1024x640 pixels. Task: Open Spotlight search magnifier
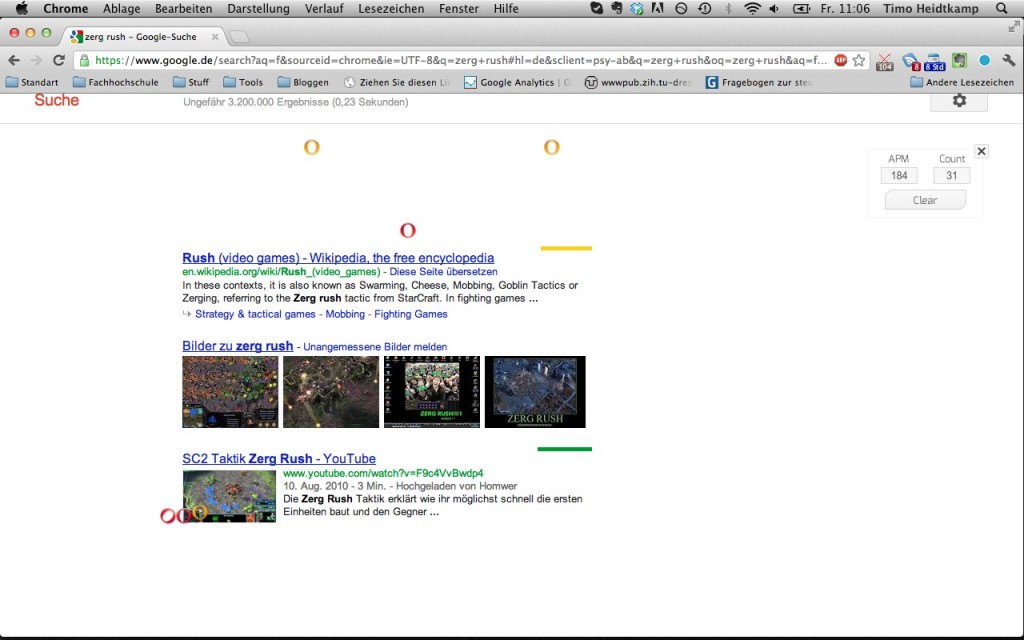1002,8
